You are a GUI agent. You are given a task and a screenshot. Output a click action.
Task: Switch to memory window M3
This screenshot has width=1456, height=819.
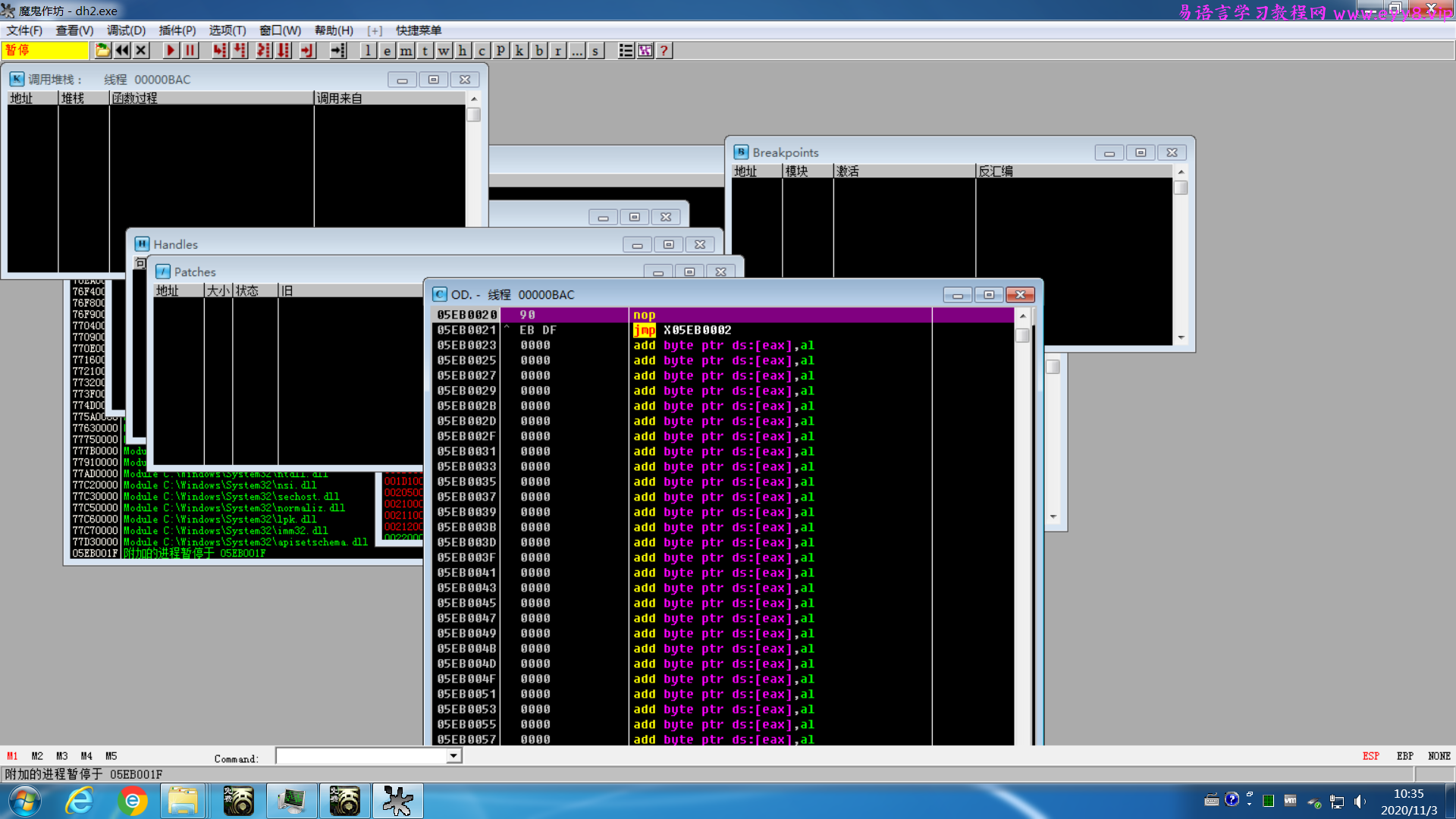pyautogui.click(x=62, y=756)
